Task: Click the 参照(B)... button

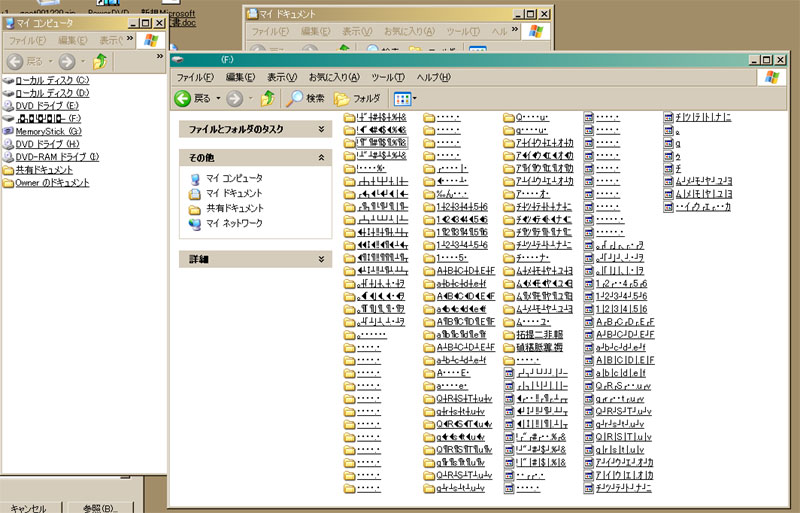Action: coord(100,508)
